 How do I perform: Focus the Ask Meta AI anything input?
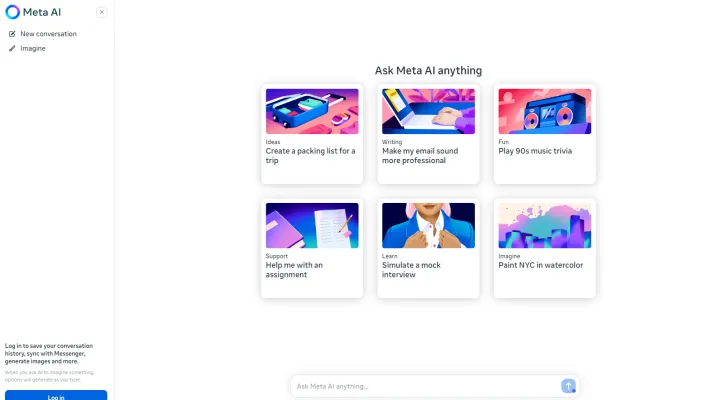pyautogui.click(x=426, y=386)
